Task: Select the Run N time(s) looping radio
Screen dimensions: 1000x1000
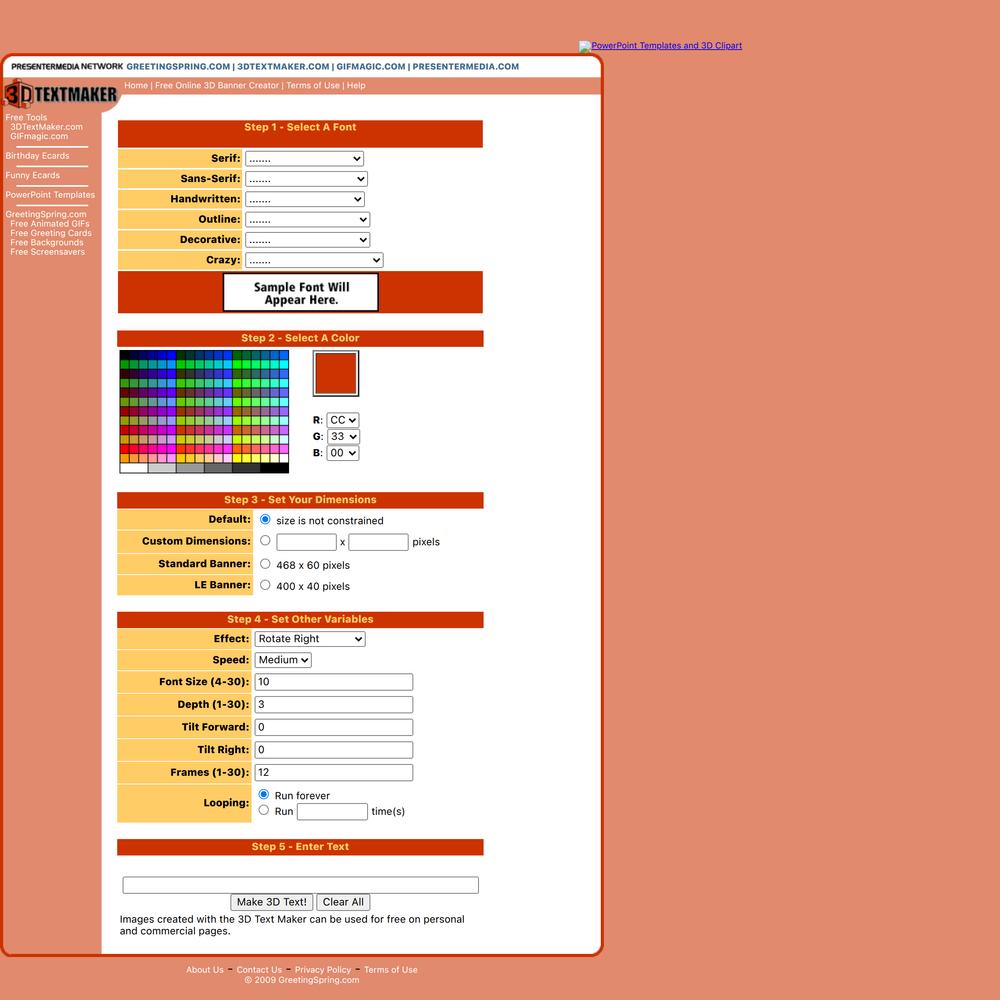Action: (264, 811)
